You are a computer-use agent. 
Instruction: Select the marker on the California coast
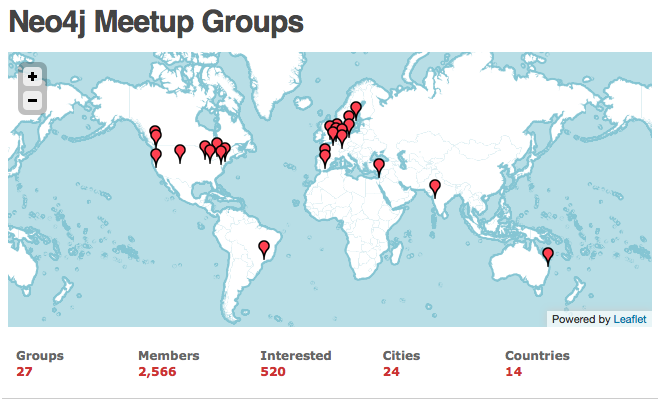click(156, 158)
